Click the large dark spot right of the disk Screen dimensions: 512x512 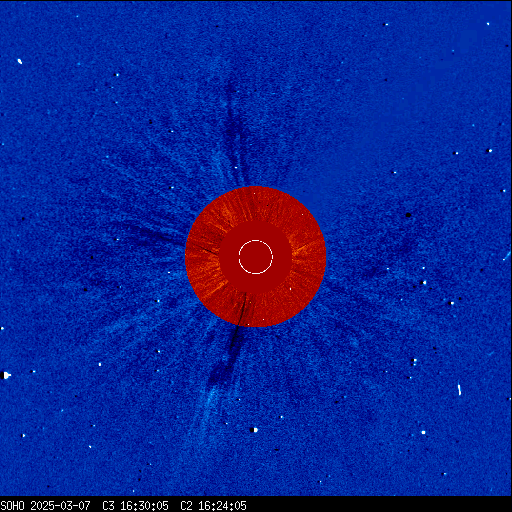408,215
